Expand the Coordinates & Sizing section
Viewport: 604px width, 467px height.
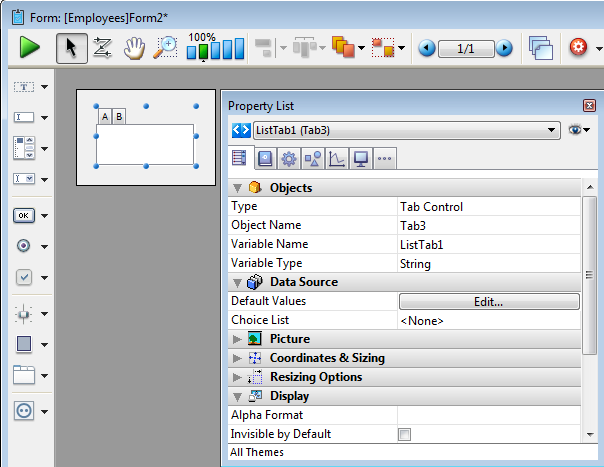(x=237, y=358)
